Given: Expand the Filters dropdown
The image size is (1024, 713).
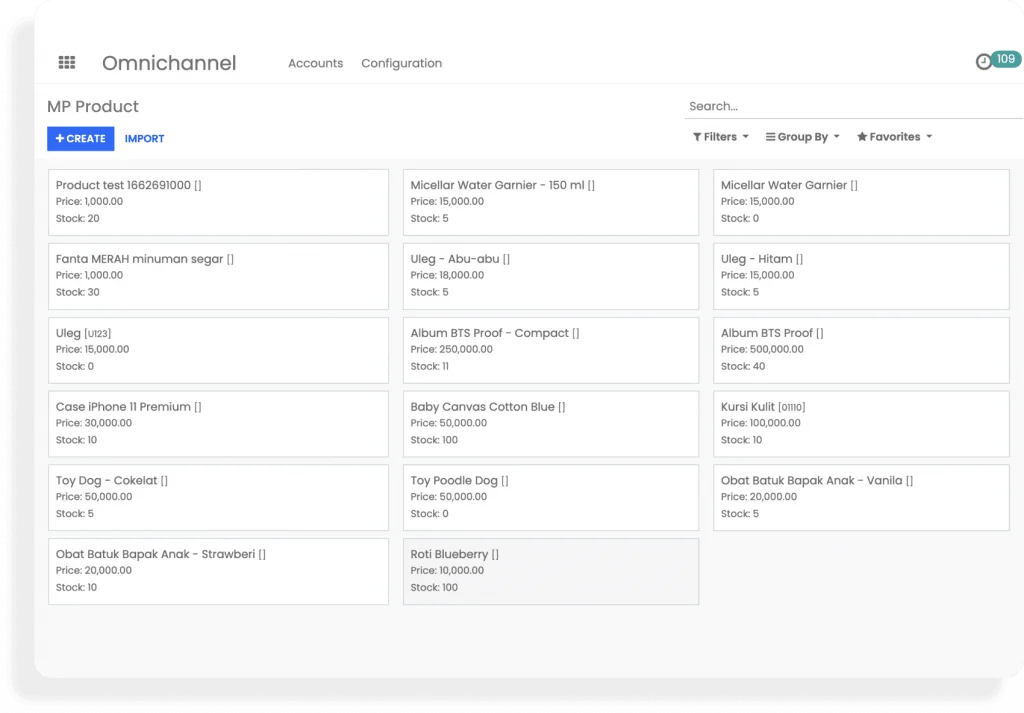Looking at the screenshot, I should [720, 137].
